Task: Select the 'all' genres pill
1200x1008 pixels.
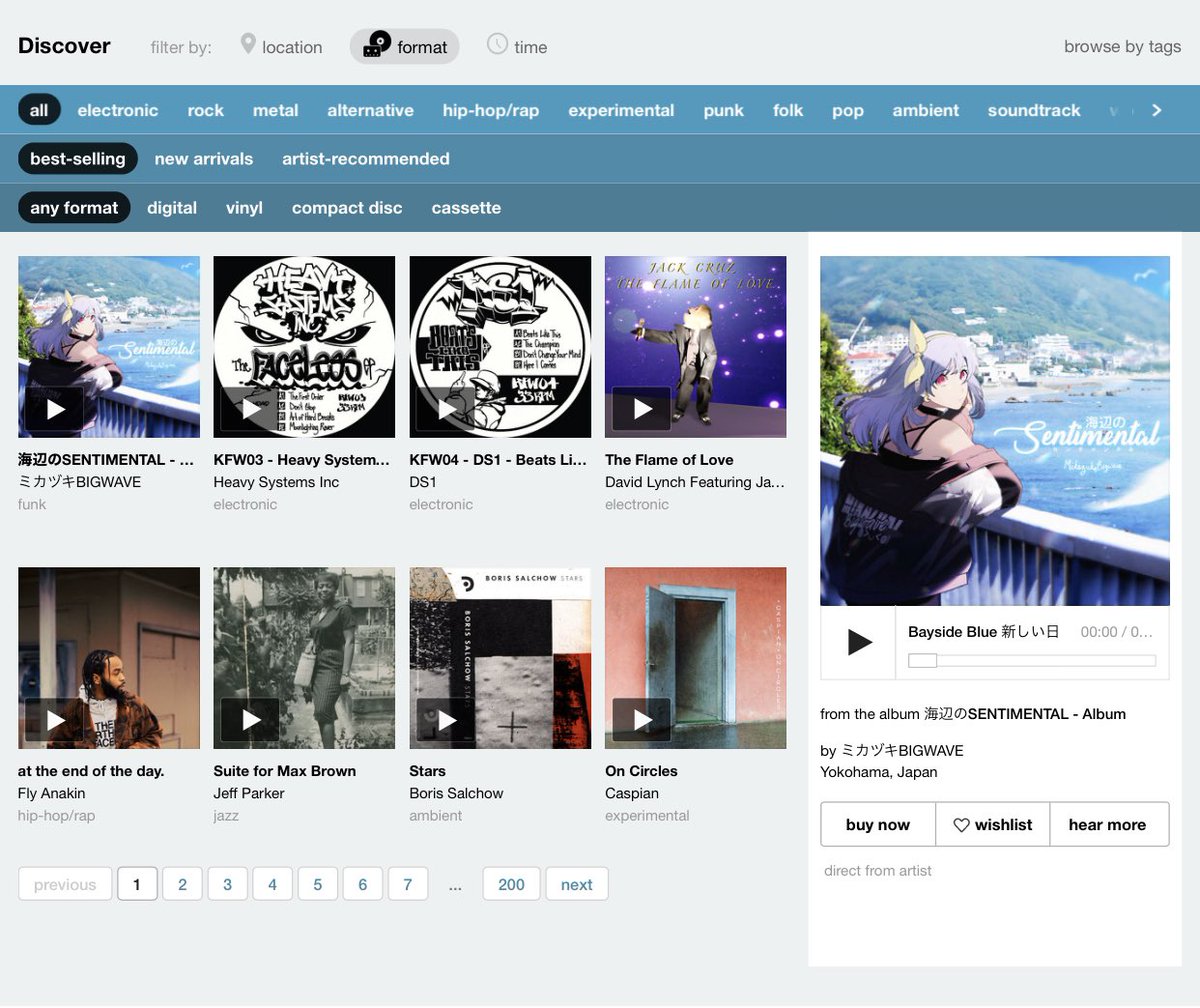Action: click(39, 110)
